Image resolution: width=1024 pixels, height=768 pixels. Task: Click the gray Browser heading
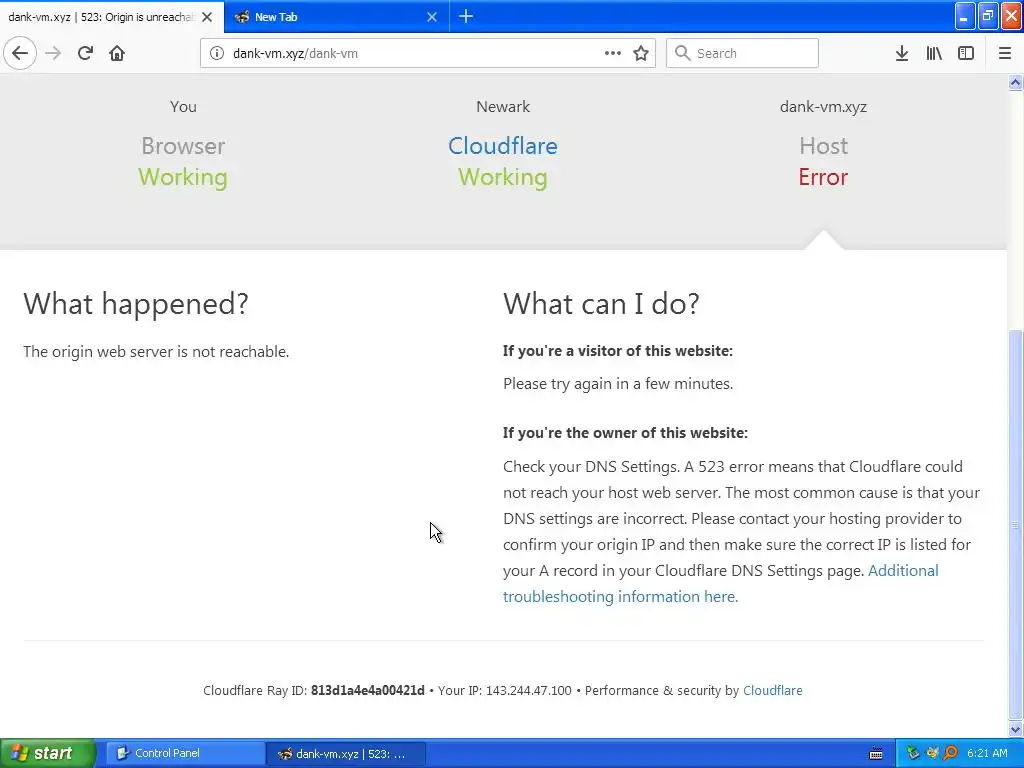click(183, 146)
